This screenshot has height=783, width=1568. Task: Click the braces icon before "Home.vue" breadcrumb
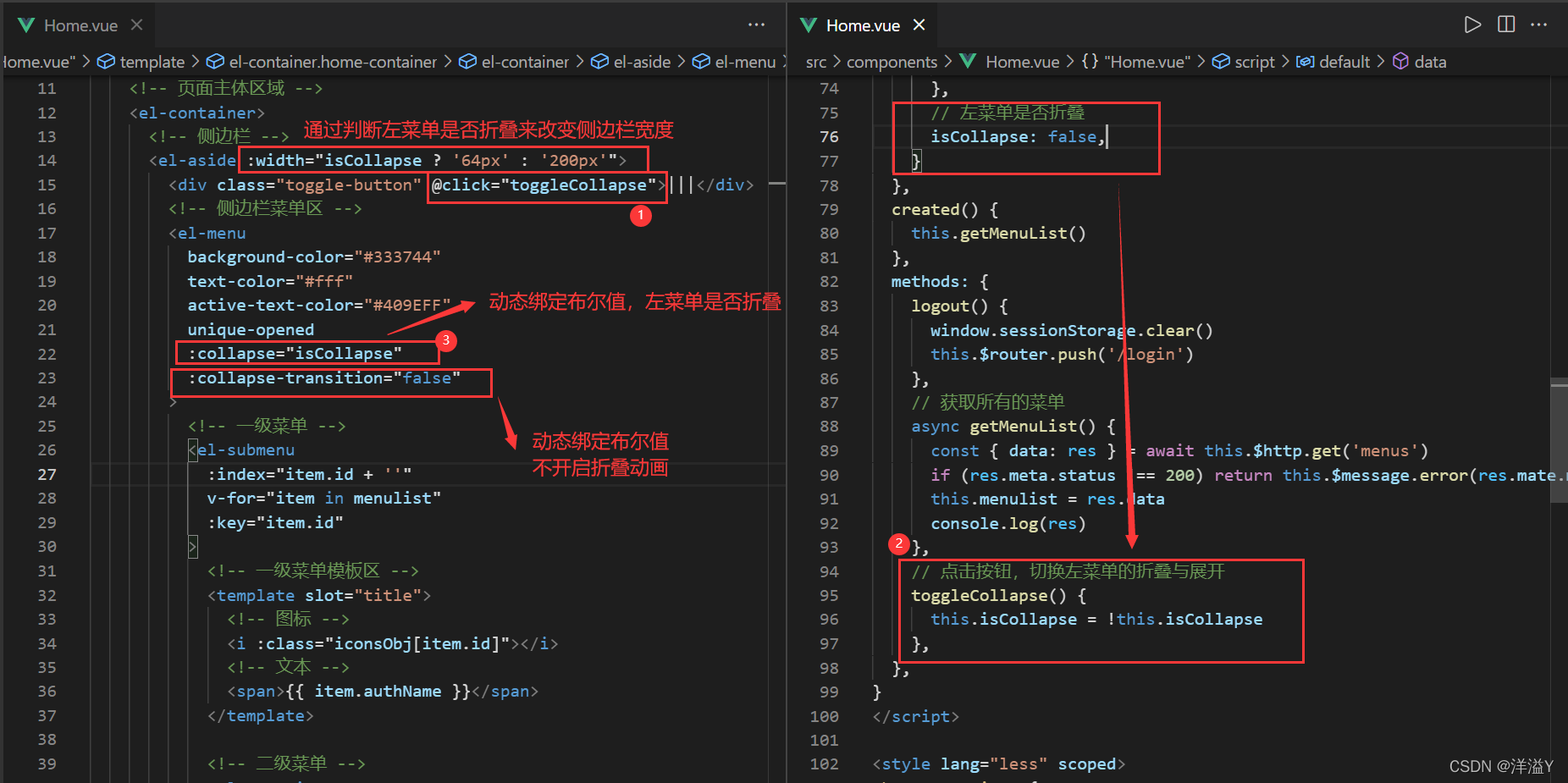pyautogui.click(x=1090, y=62)
